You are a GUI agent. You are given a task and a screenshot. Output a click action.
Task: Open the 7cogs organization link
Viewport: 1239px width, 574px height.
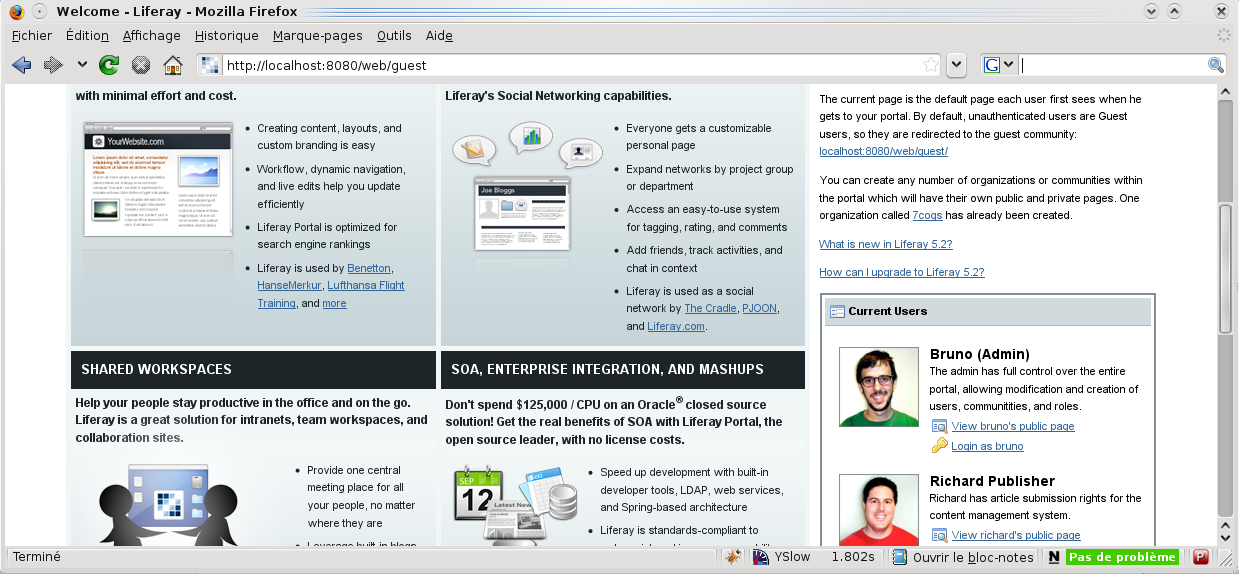pos(929,215)
